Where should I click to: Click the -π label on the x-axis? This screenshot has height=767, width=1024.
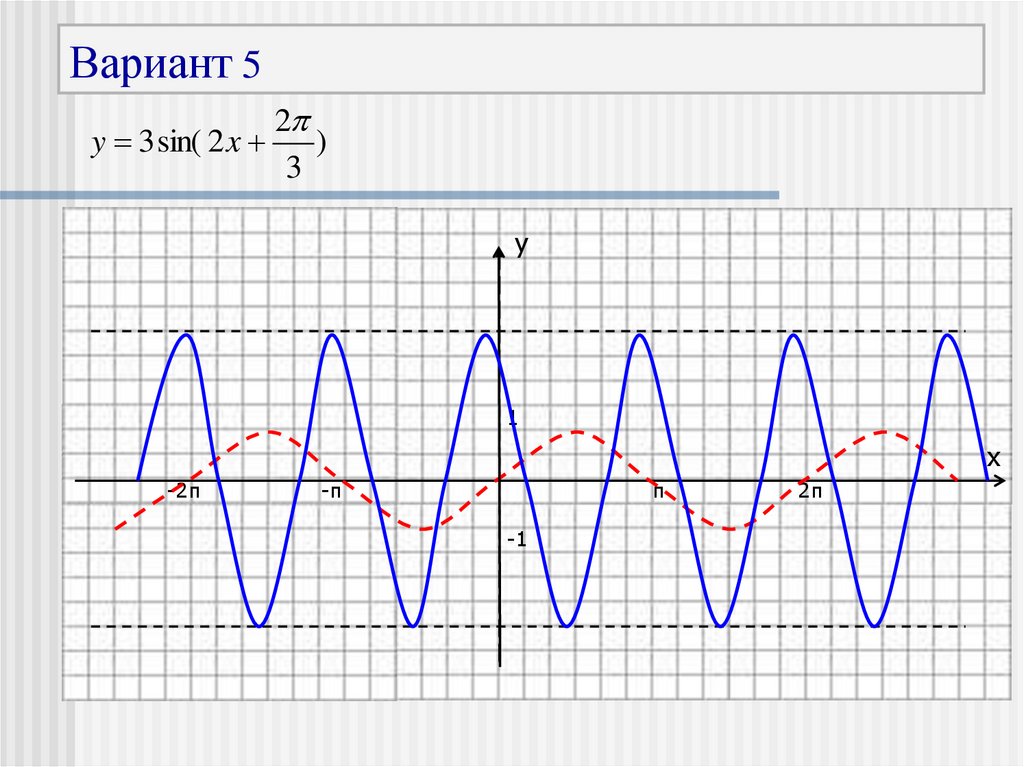point(331,491)
